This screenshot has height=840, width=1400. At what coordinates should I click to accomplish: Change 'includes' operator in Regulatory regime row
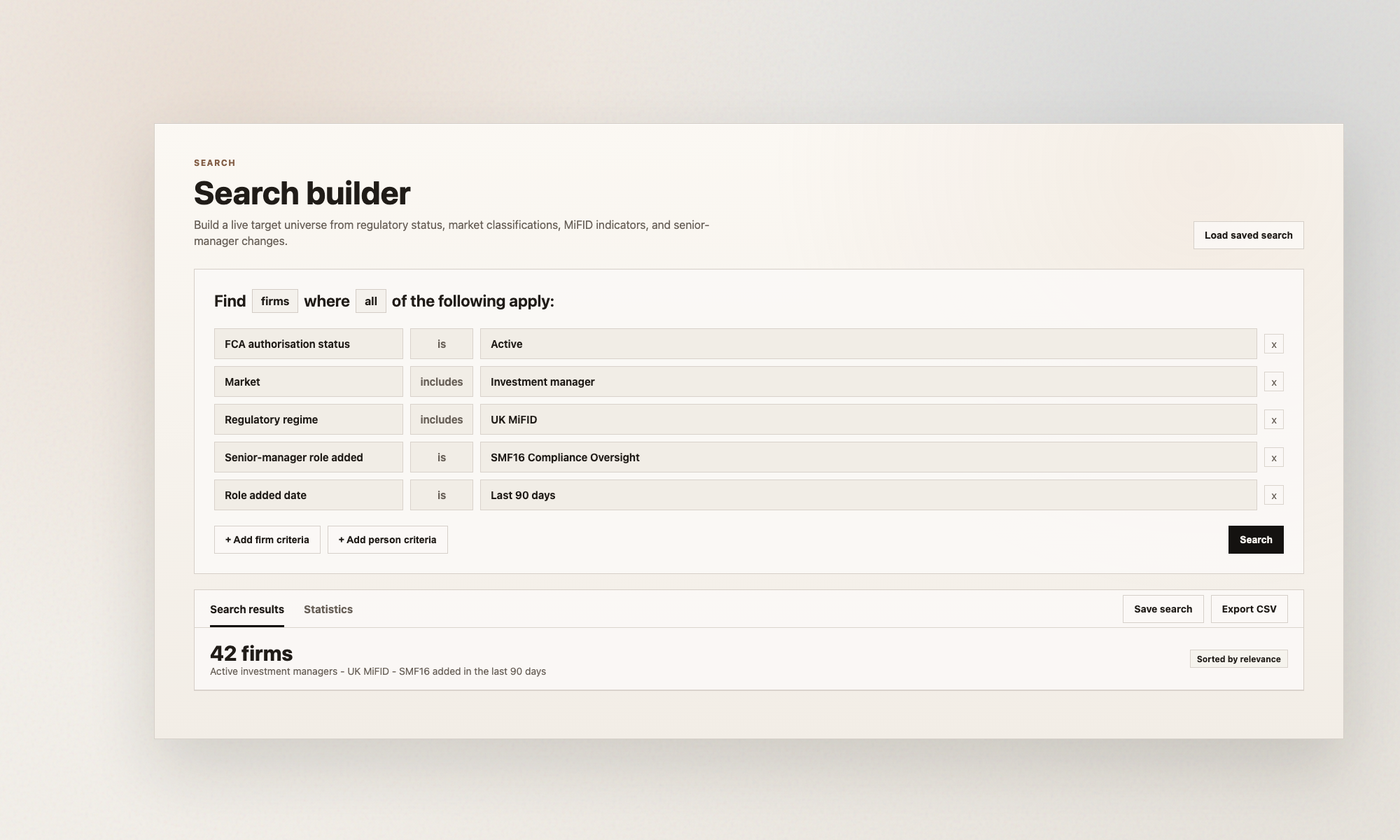pyautogui.click(x=442, y=419)
